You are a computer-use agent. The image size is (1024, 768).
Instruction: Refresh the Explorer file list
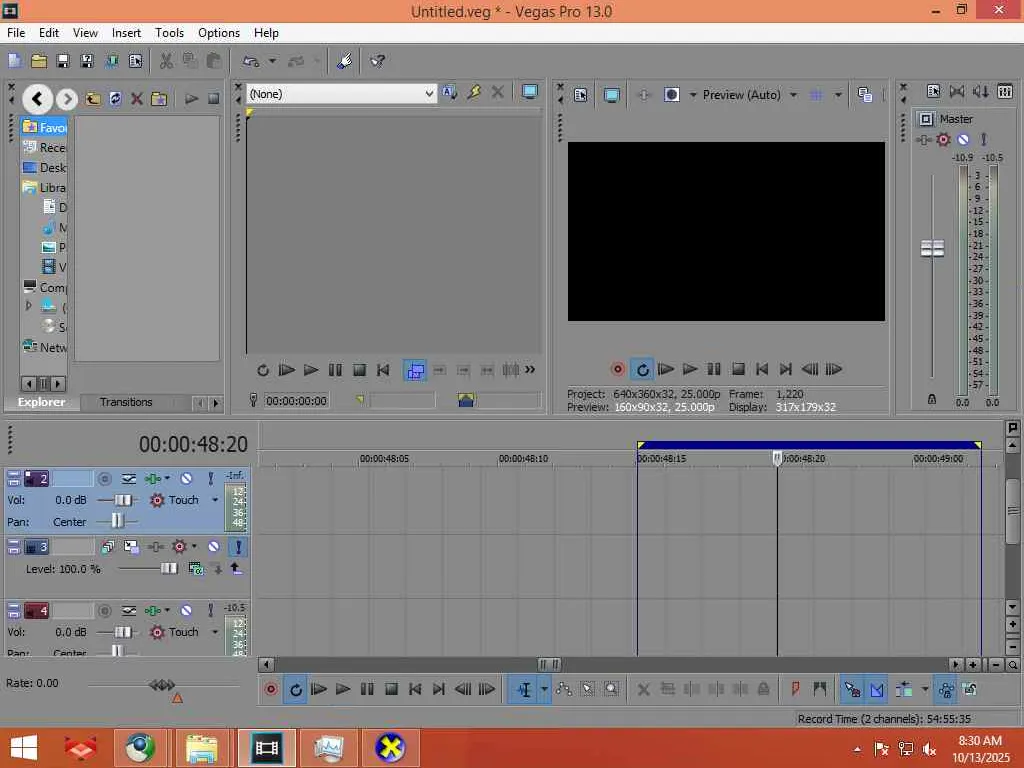click(115, 99)
